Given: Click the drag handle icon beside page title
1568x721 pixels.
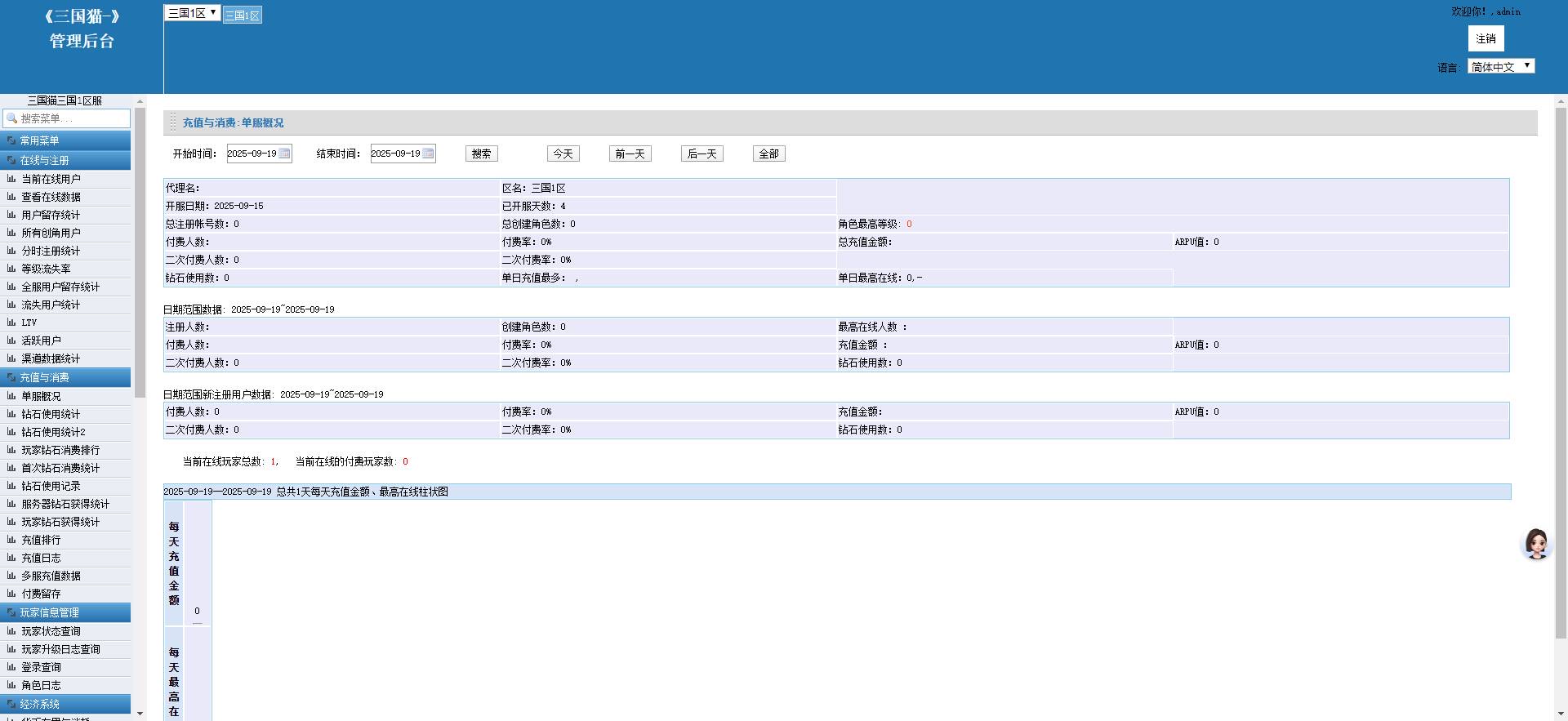Looking at the screenshot, I should (x=172, y=122).
